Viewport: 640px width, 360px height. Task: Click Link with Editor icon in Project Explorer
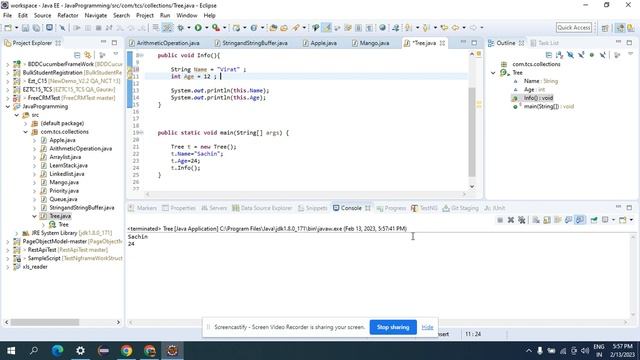pos(88,55)
